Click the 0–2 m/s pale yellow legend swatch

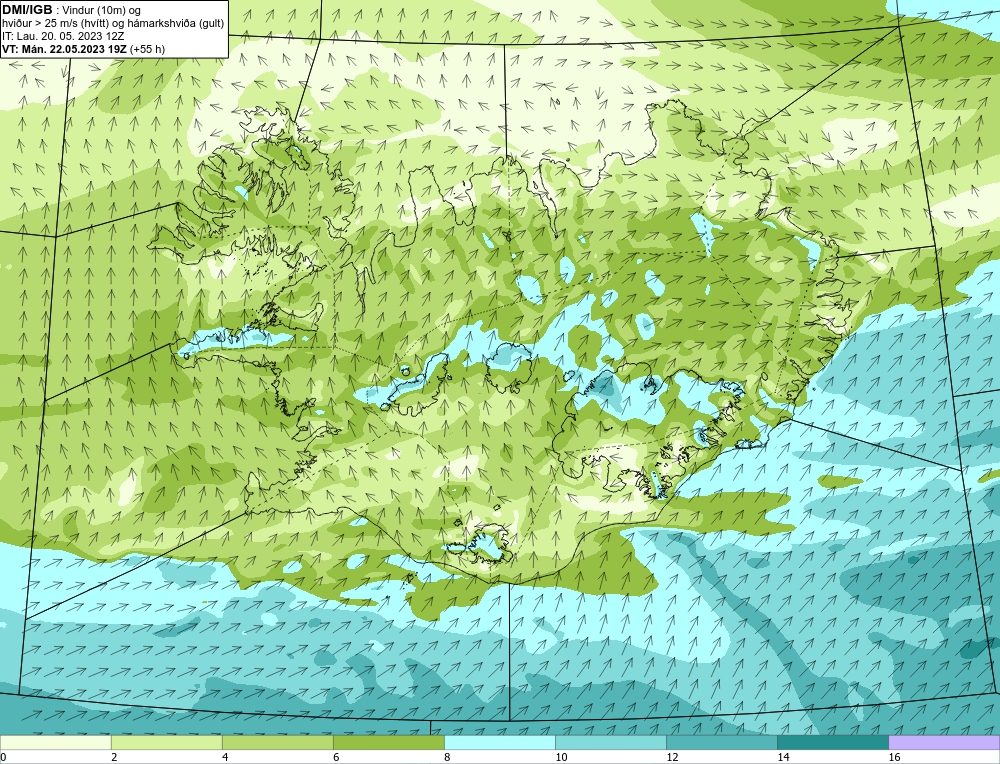pos(55,743)
